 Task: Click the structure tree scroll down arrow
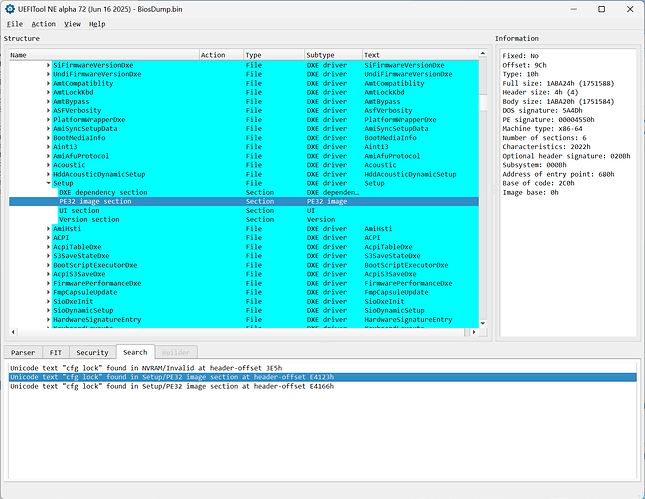(x=483, y=324)
